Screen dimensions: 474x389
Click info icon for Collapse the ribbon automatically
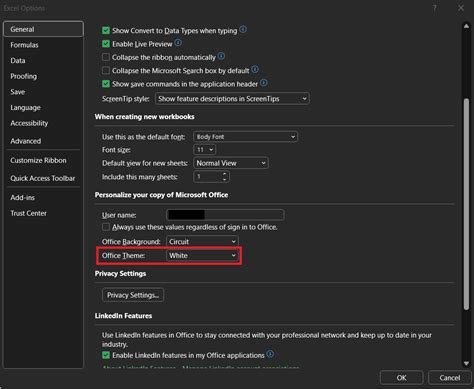[x=221, y=56]
